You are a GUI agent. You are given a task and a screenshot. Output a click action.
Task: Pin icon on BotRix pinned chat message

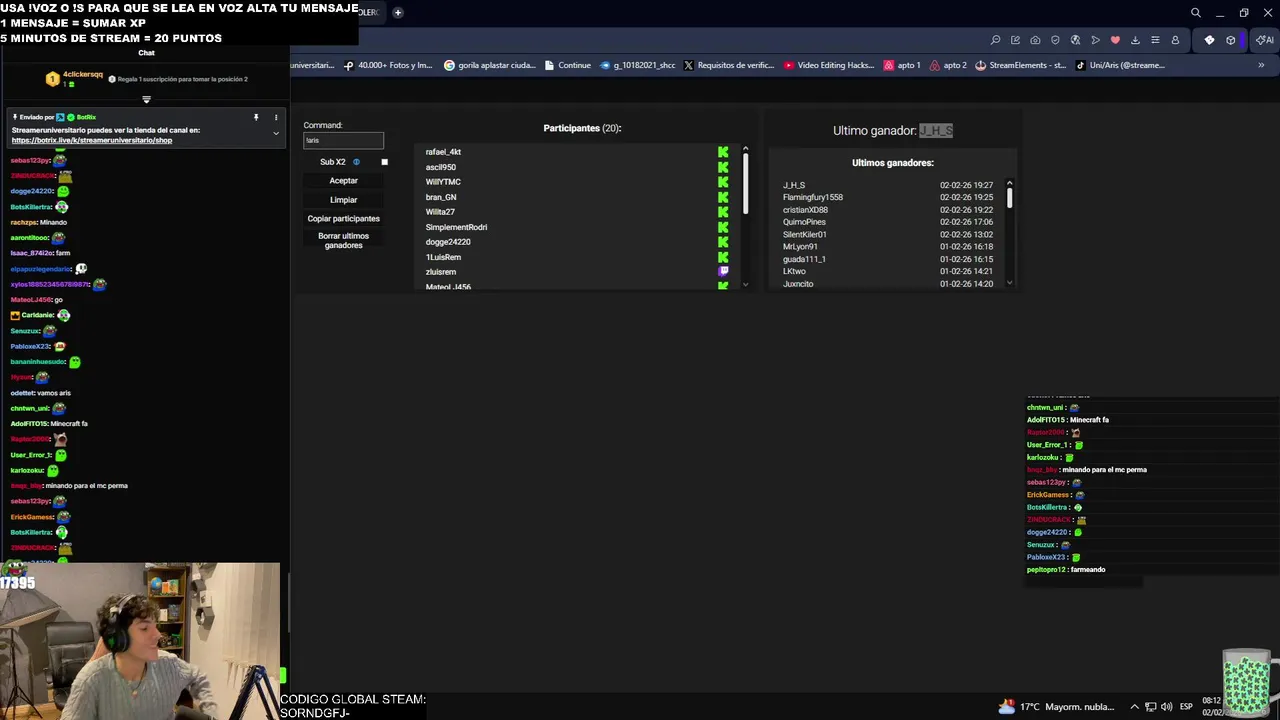pos(256,117)
